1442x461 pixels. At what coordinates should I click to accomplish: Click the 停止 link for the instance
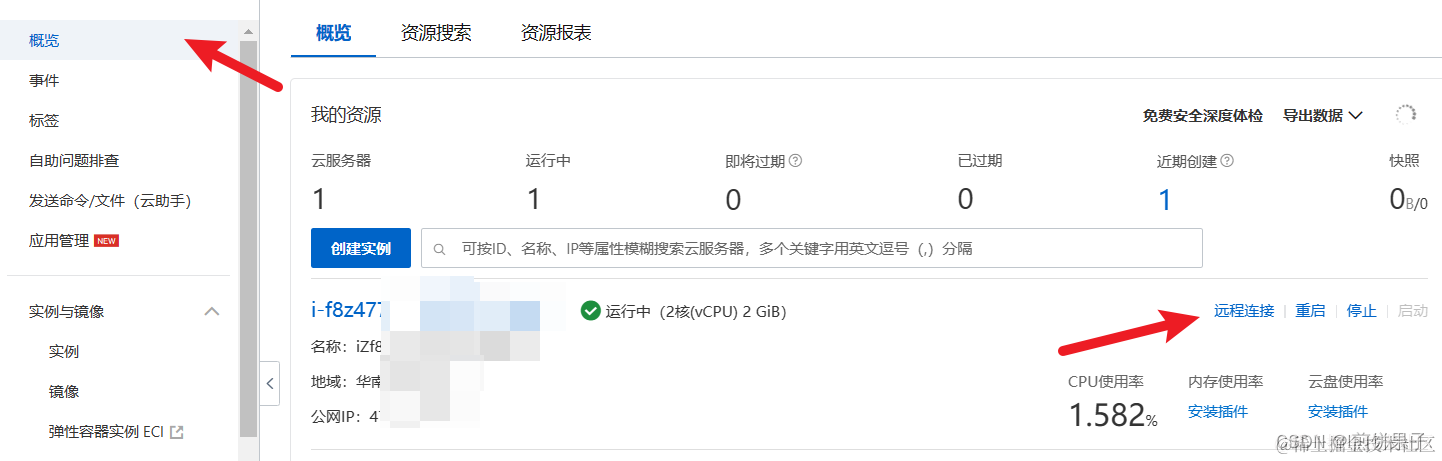[1362, 311]
